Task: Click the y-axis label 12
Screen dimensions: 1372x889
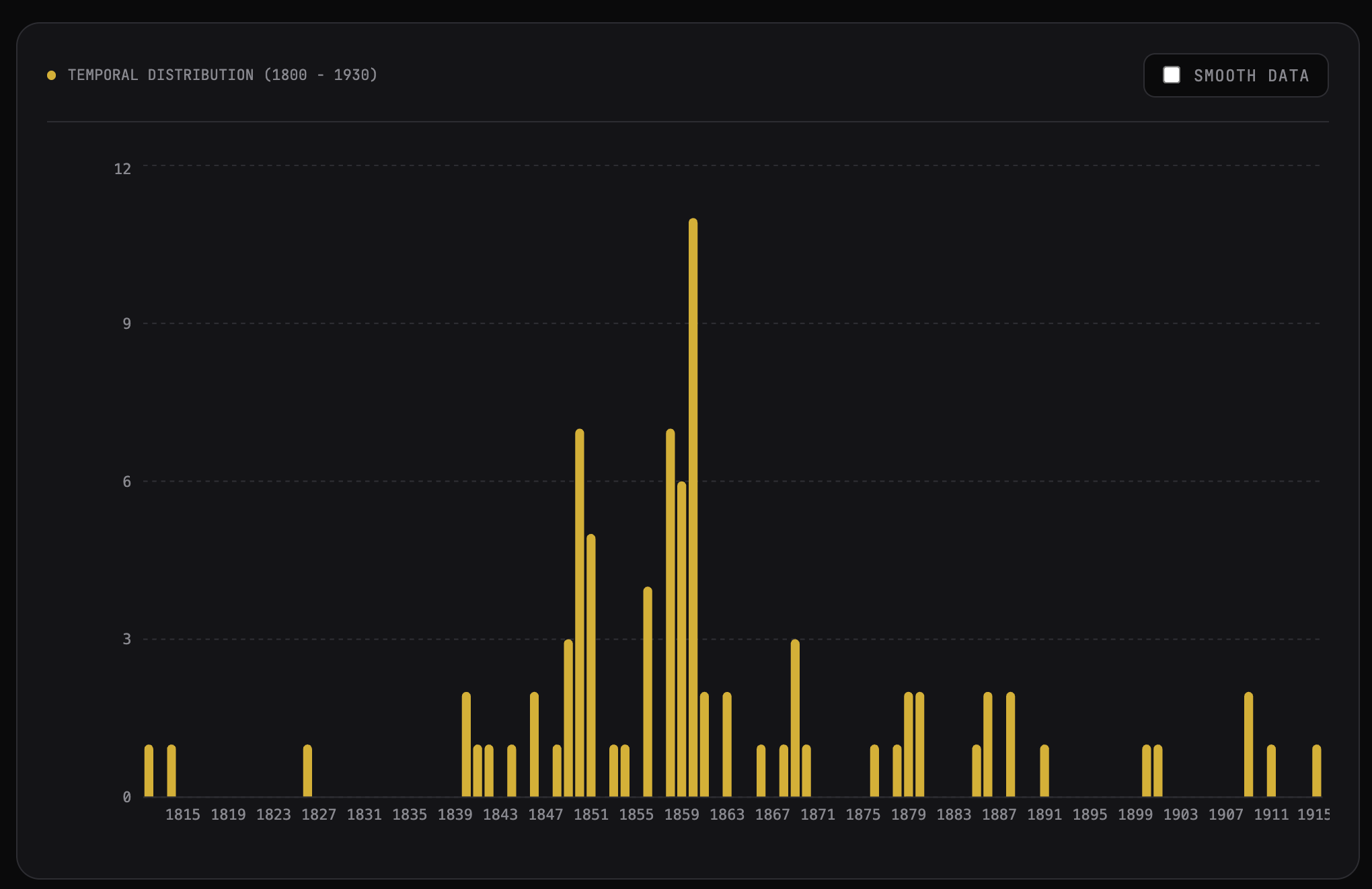Action: [122, 169]
